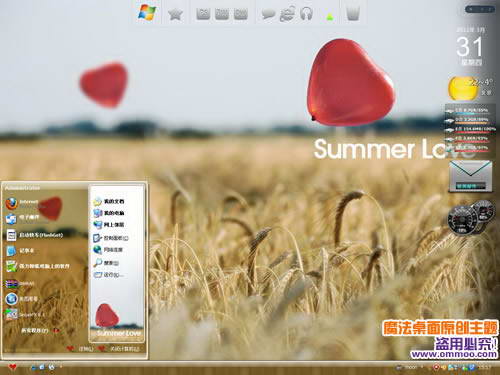Click the date 31 calendar widget

(470, 47)
